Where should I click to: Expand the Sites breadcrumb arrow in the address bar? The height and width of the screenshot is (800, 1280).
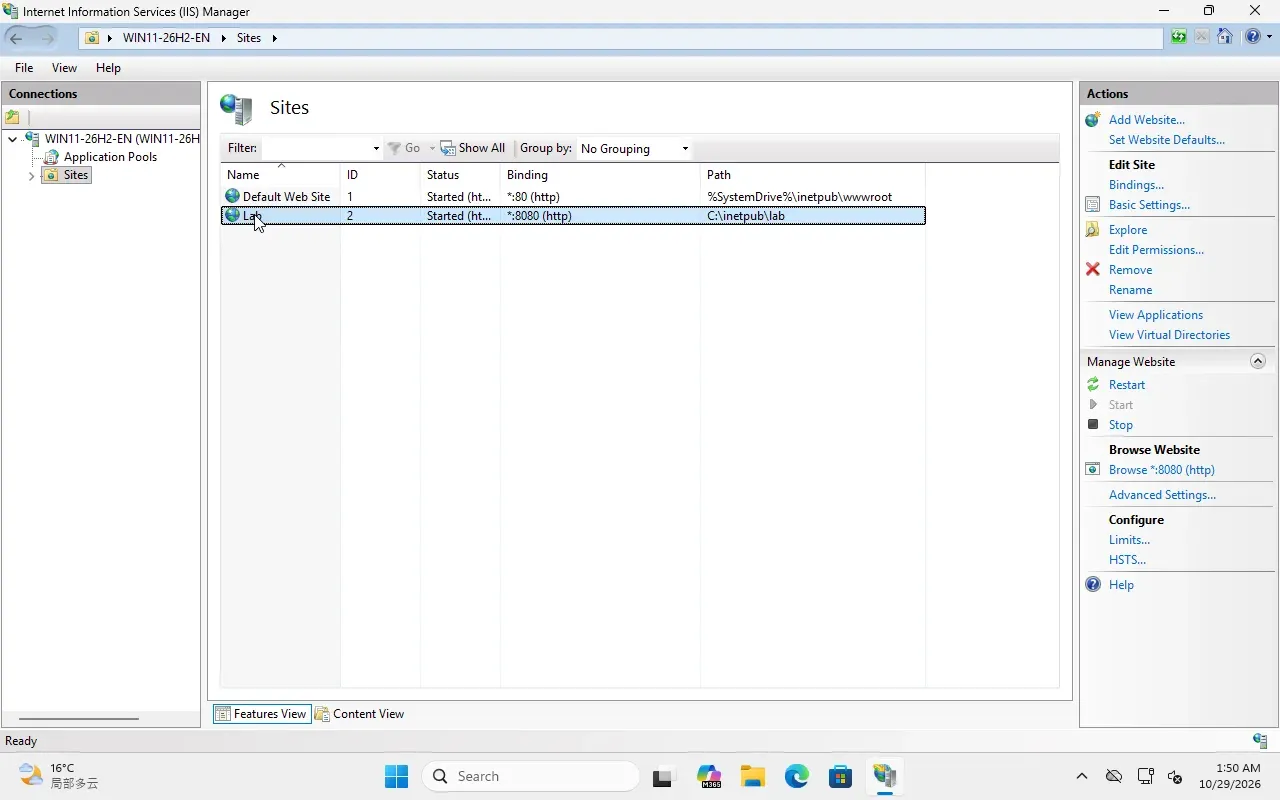[274, 38]
